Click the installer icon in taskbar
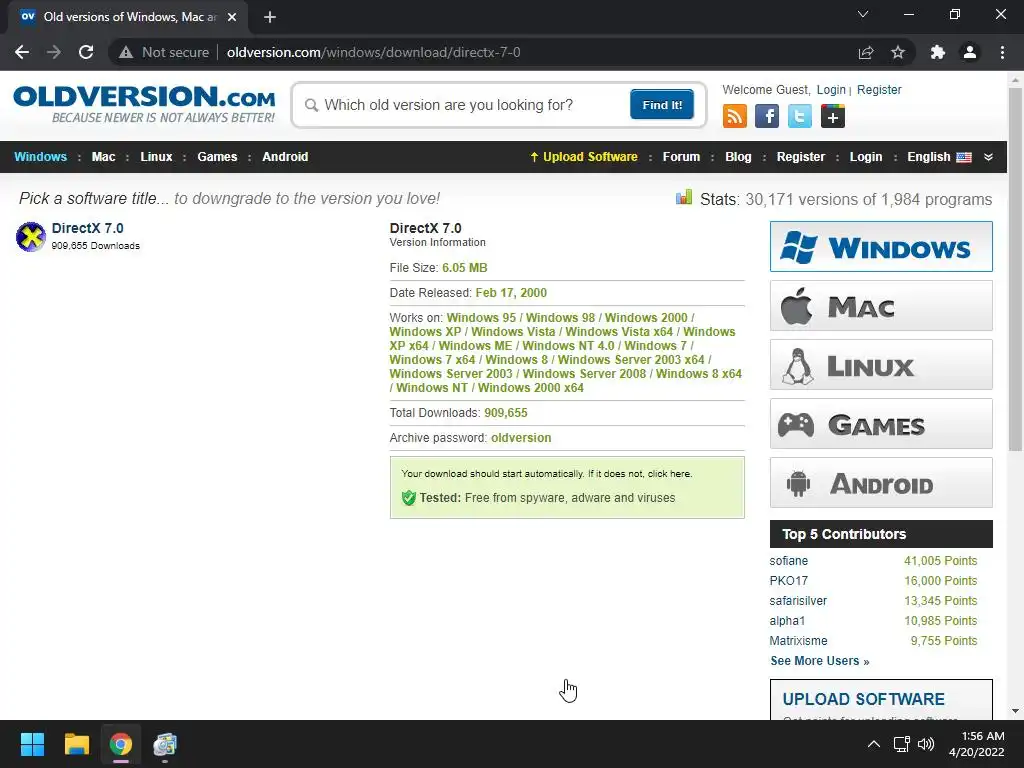This screenshot has height=768, width=1024. pos(165,744)
